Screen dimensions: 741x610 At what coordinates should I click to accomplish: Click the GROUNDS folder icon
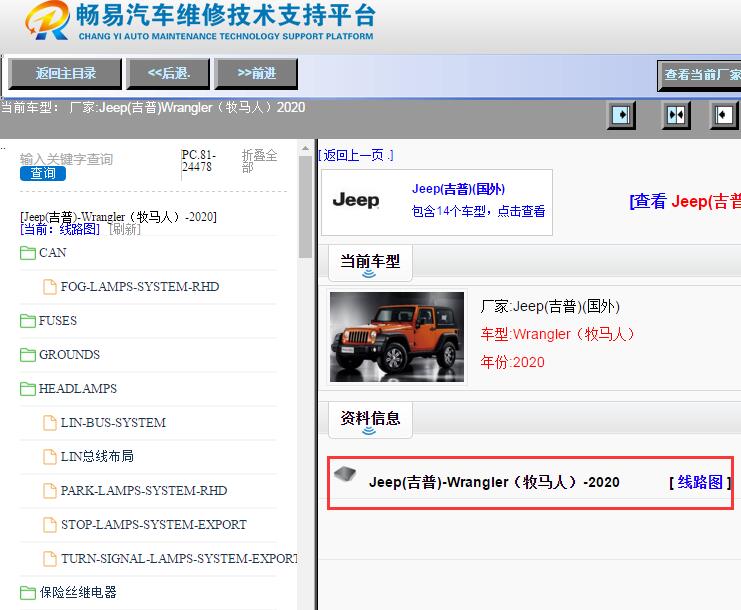[x=28, y=355]
